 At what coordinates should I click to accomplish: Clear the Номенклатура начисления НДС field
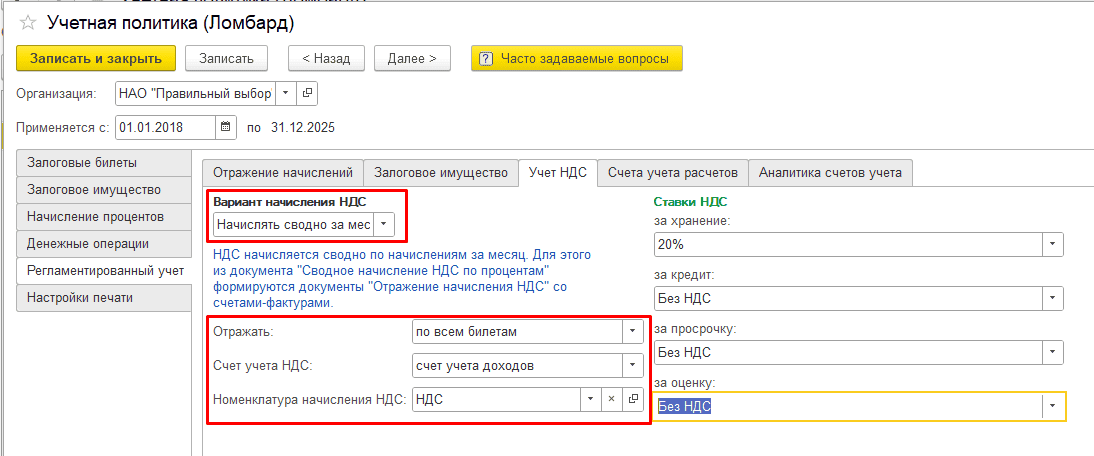click(x=611, y=399)
